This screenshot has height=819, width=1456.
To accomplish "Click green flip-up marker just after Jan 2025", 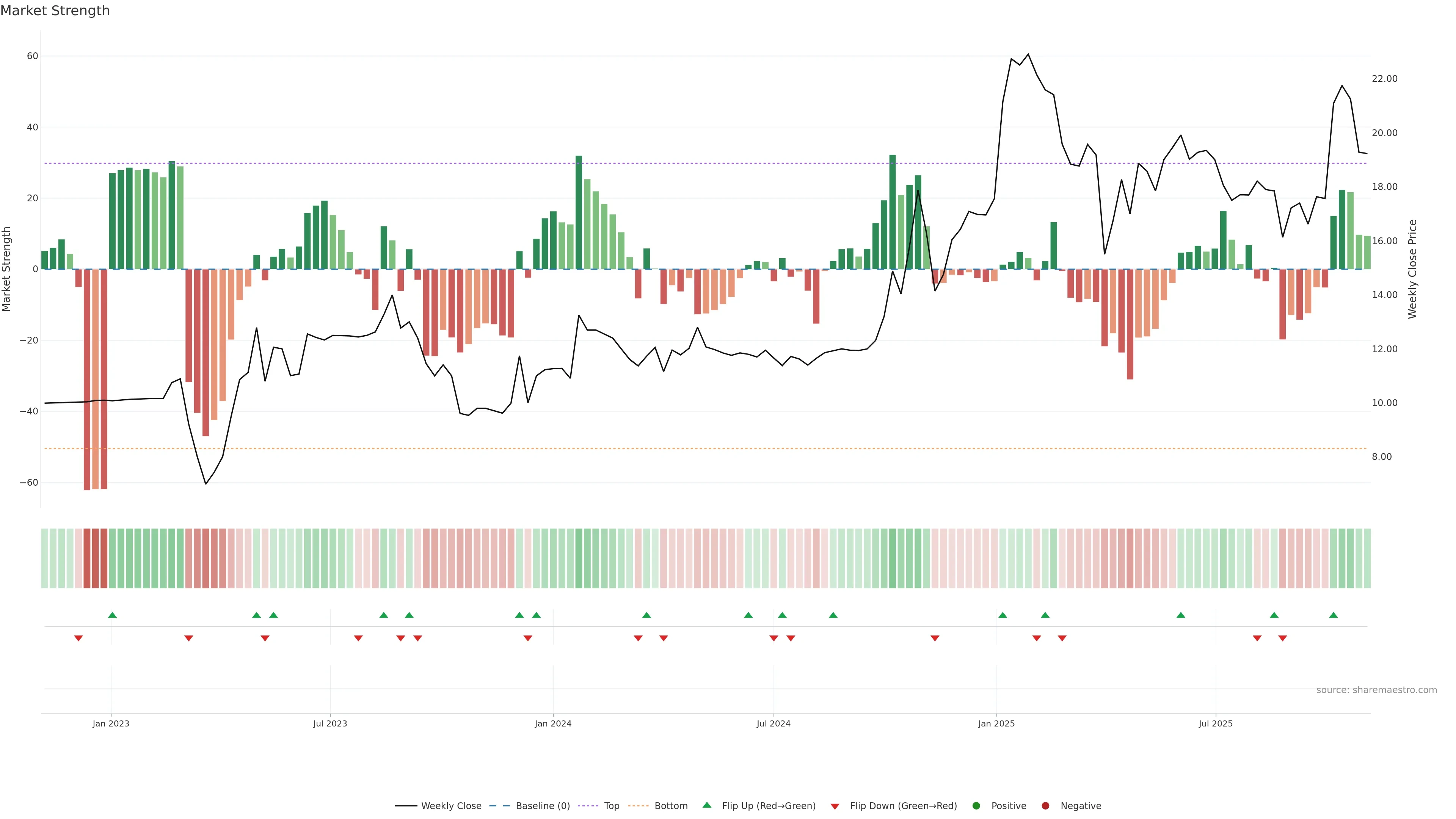I will (x=1003, y=615).
